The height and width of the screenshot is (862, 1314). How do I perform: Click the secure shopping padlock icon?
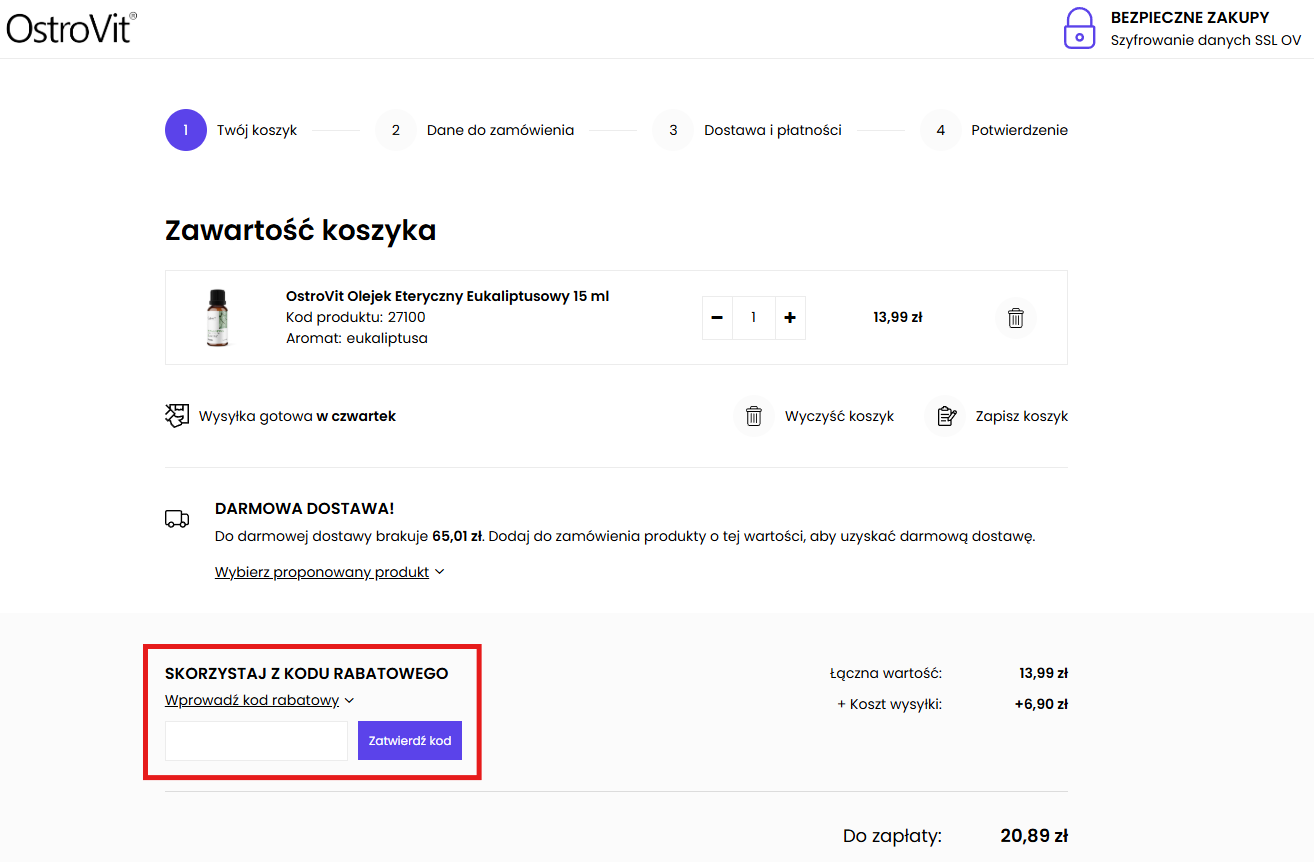click(1079, 28)
